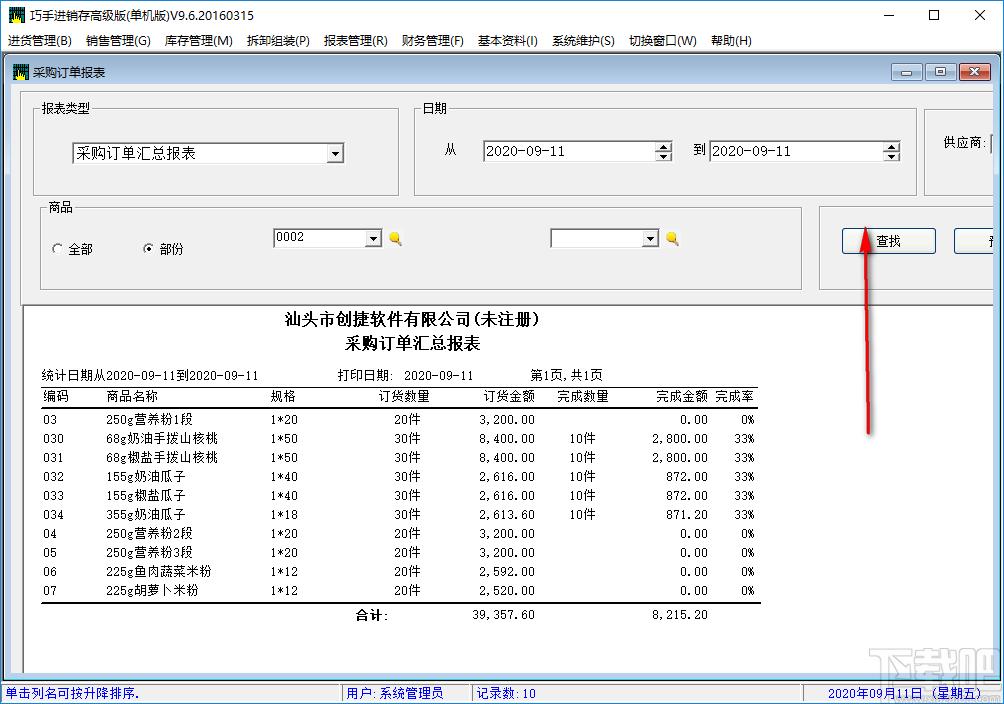Click the 155g奶油瓜子 product row
Viewport: 1004px width, 704px height.
(399, 477)
